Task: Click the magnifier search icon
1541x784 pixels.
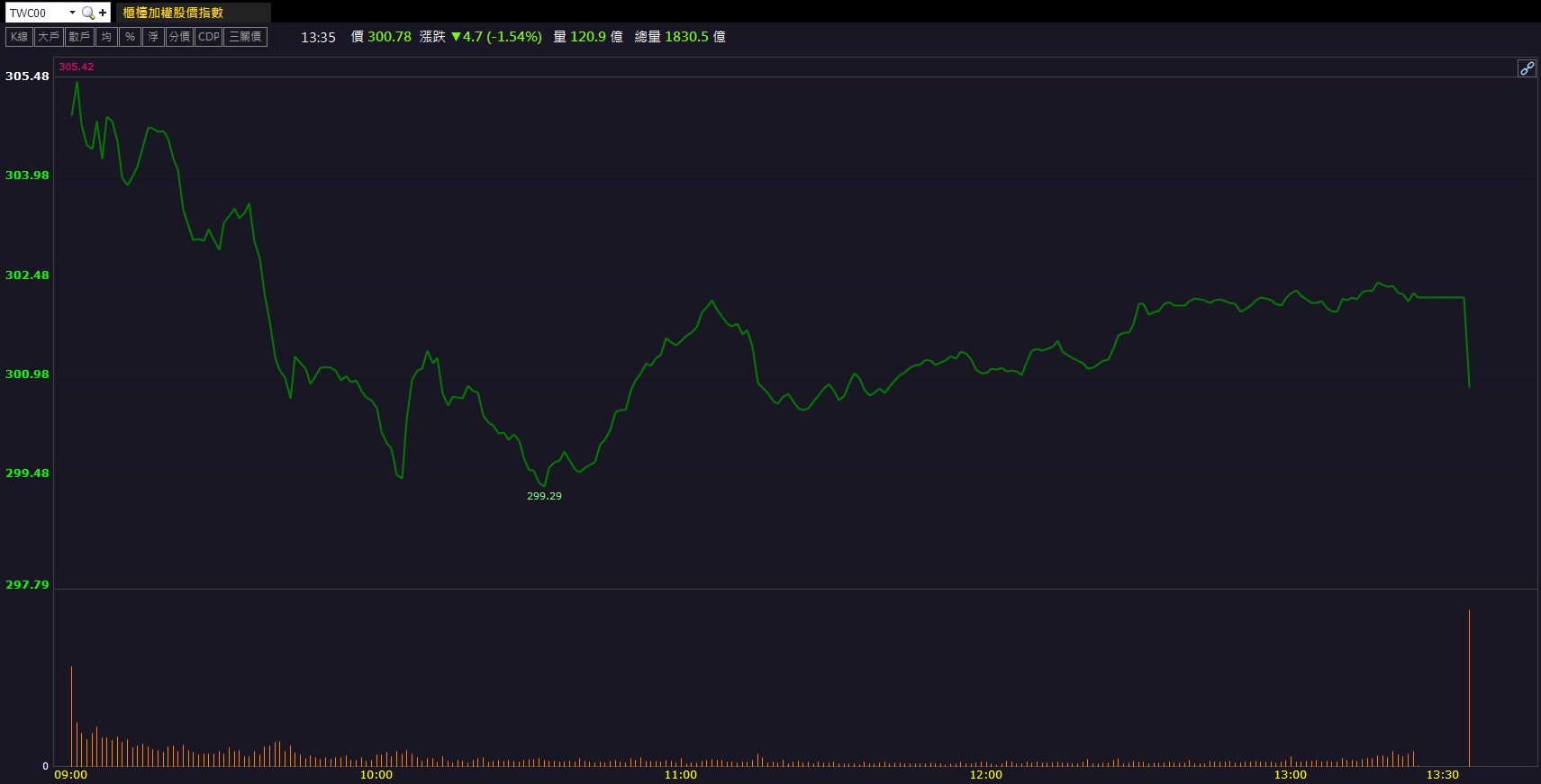Action: (x=87, y=13)
